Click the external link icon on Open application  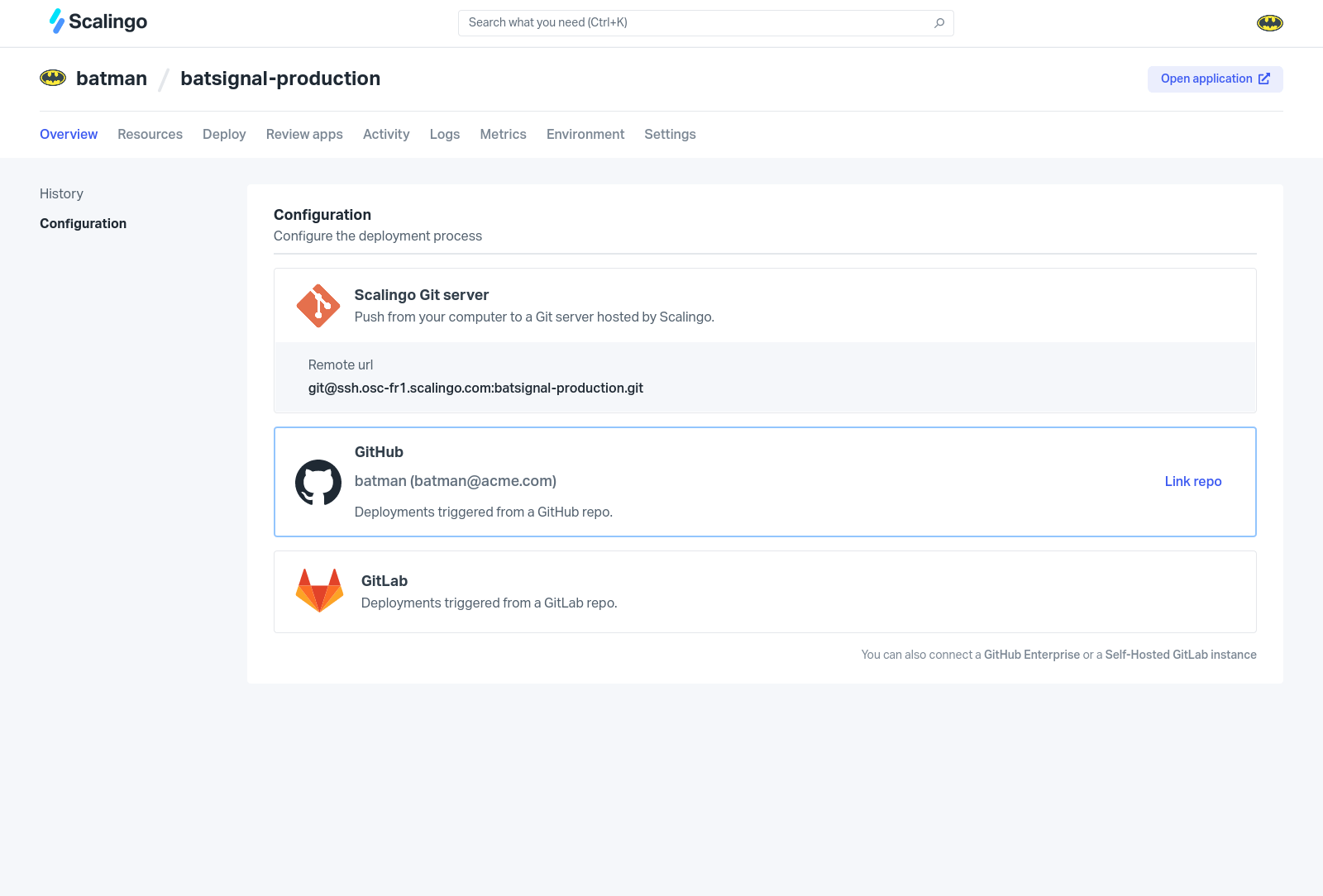tap(1263, 79)
